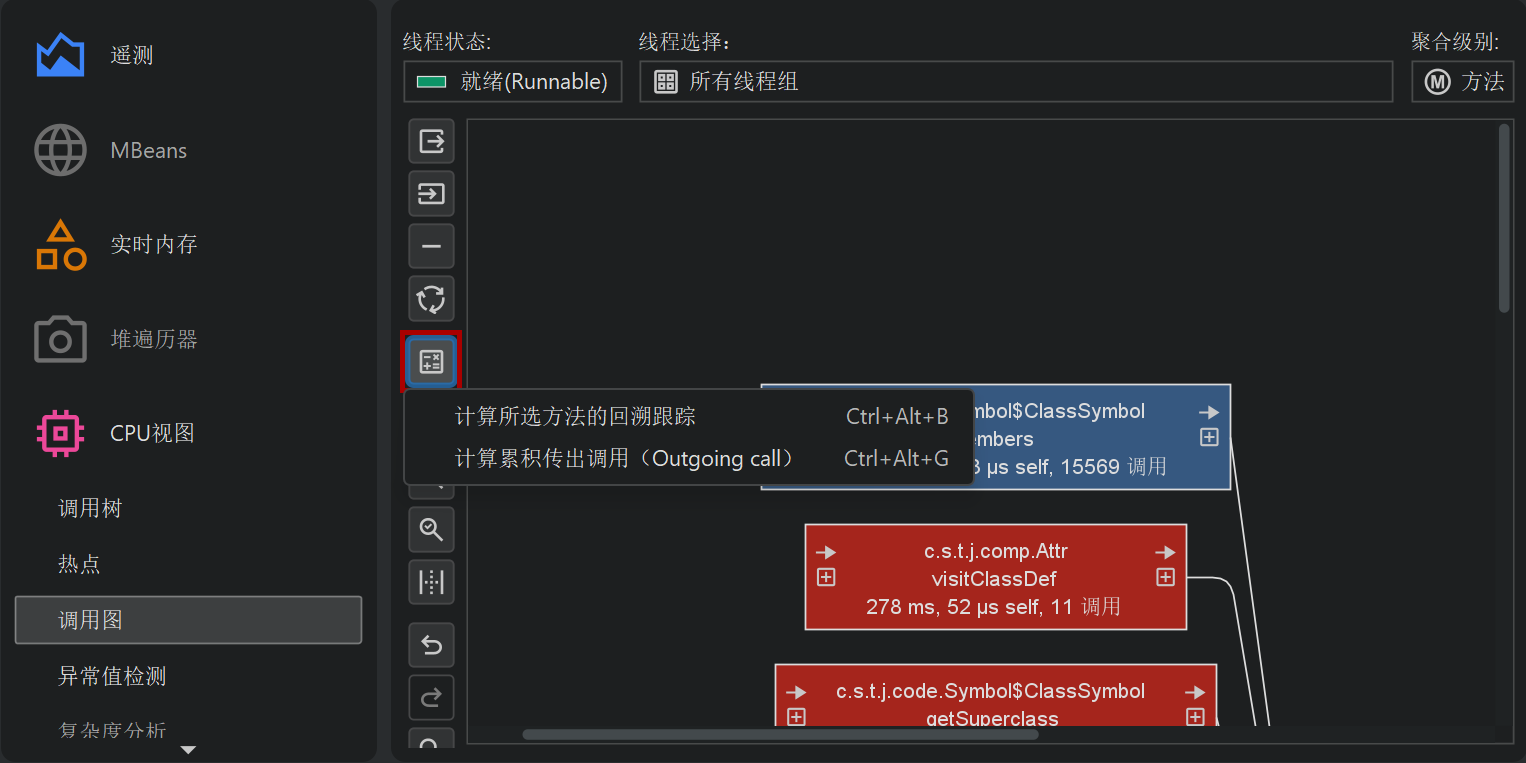Open the 线程状态 就绪(Runnable) dropdown
This screenshot has width=1526, height=763.
pos(513,82)
